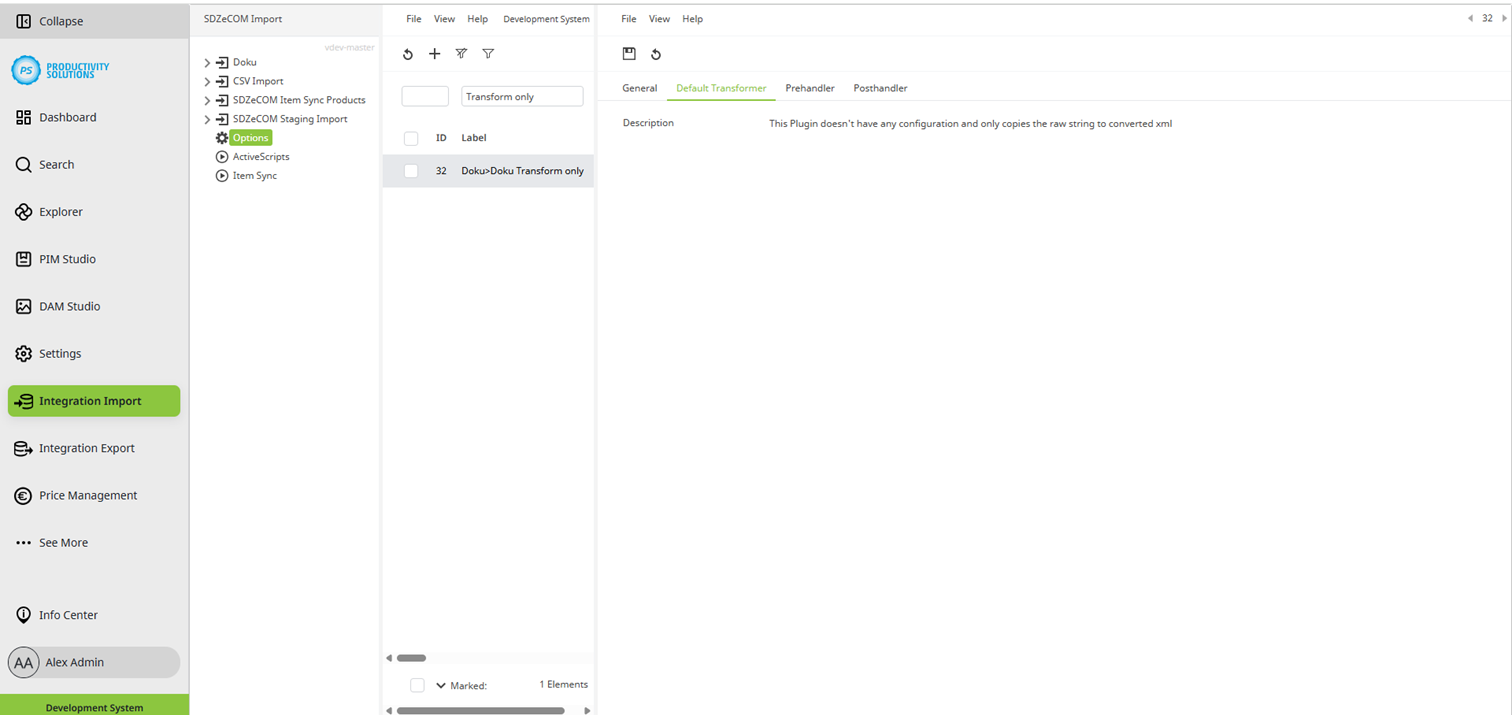Screen dimensions: 1512x715
Task: Add a new option with the plus icon
Action: pos(434,54)
